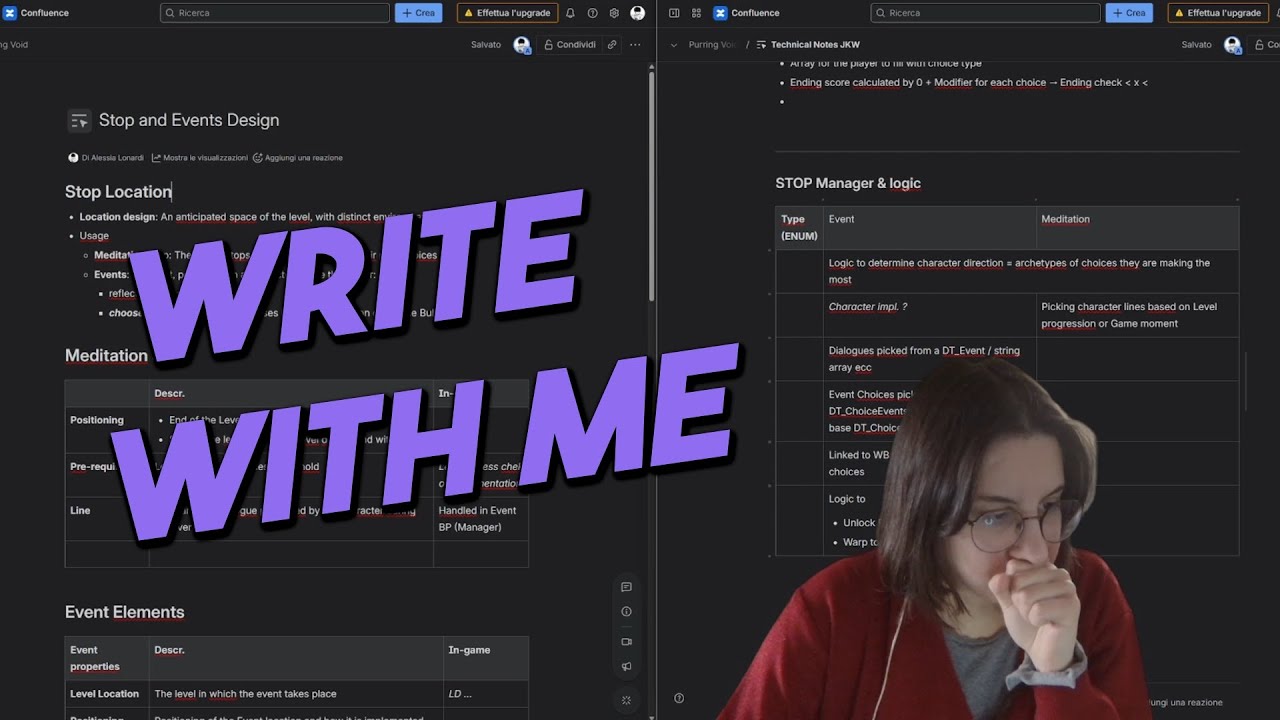This screenshot has height=720, width=1280.
Task: Click 'LD ...' cell in Event Elements table
Action: click(485, 694)
